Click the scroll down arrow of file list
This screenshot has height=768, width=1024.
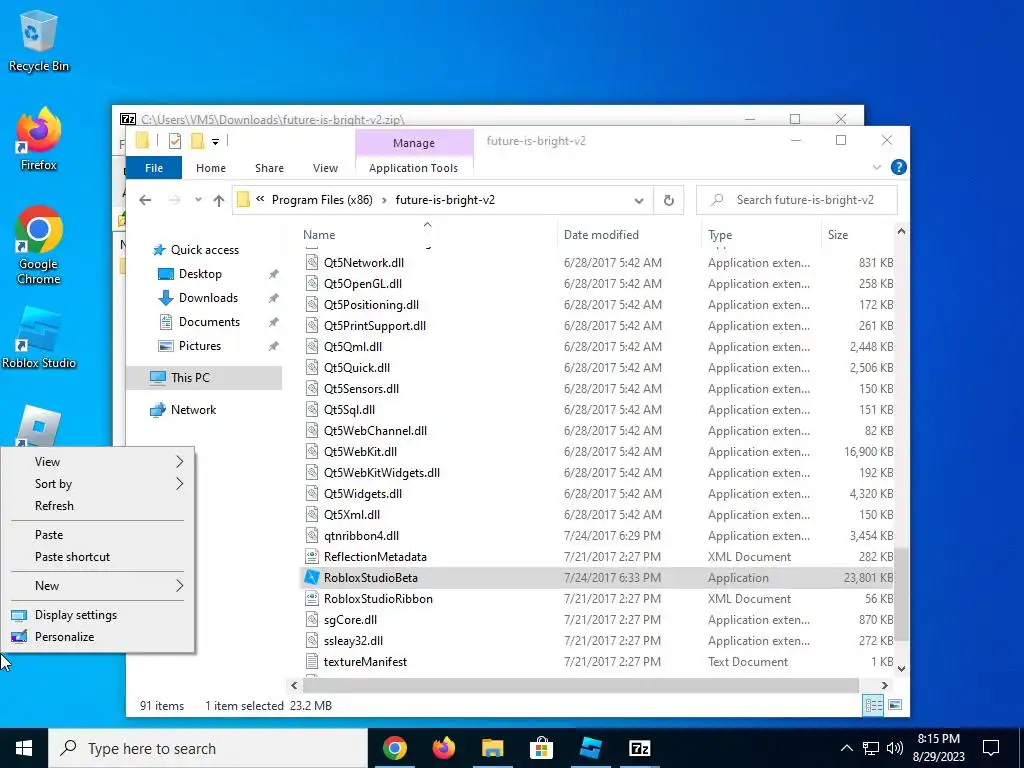tap(901, 668)
